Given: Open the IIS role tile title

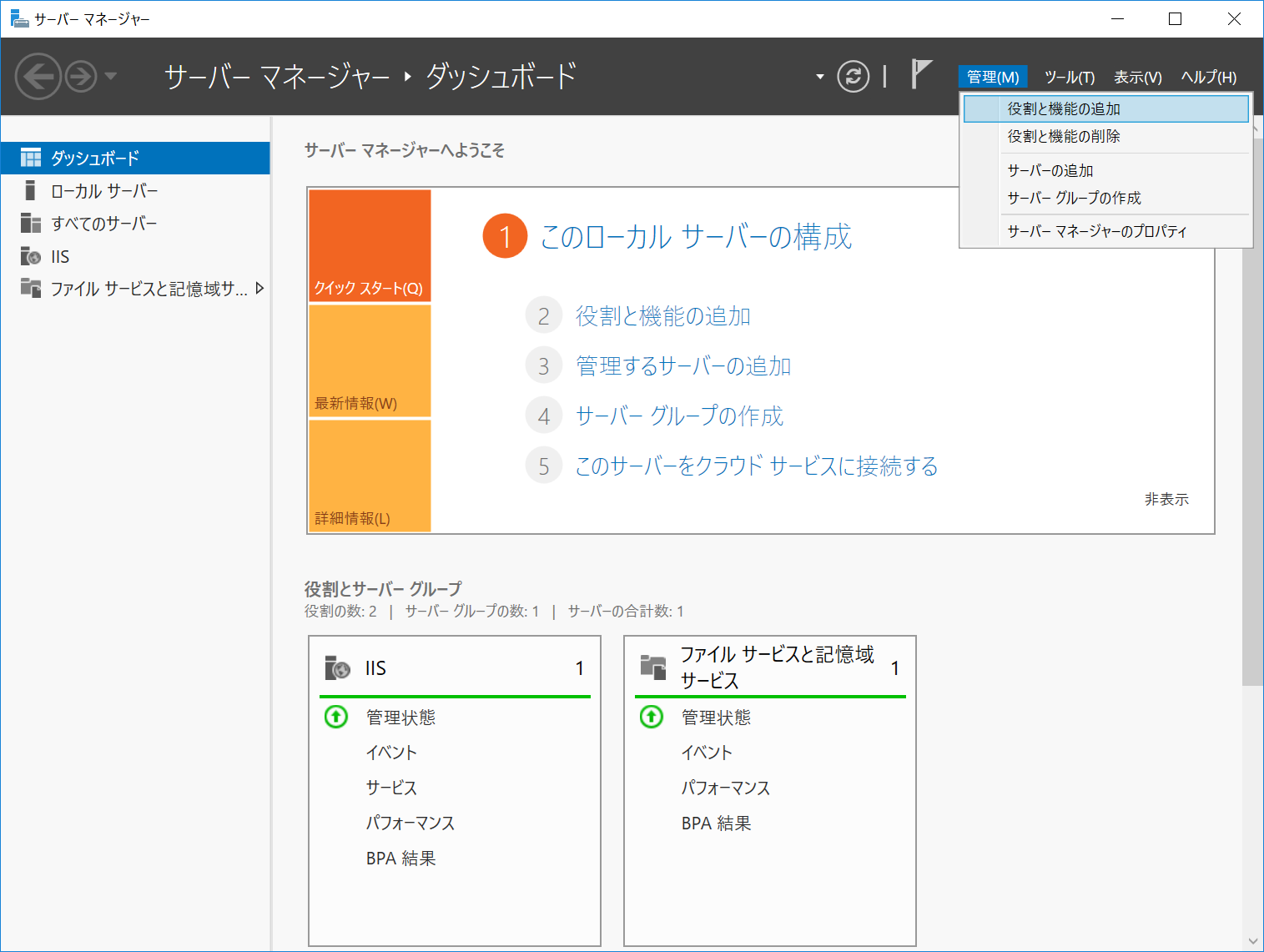Looking at the screenshot, I should (x=375, y=668).
